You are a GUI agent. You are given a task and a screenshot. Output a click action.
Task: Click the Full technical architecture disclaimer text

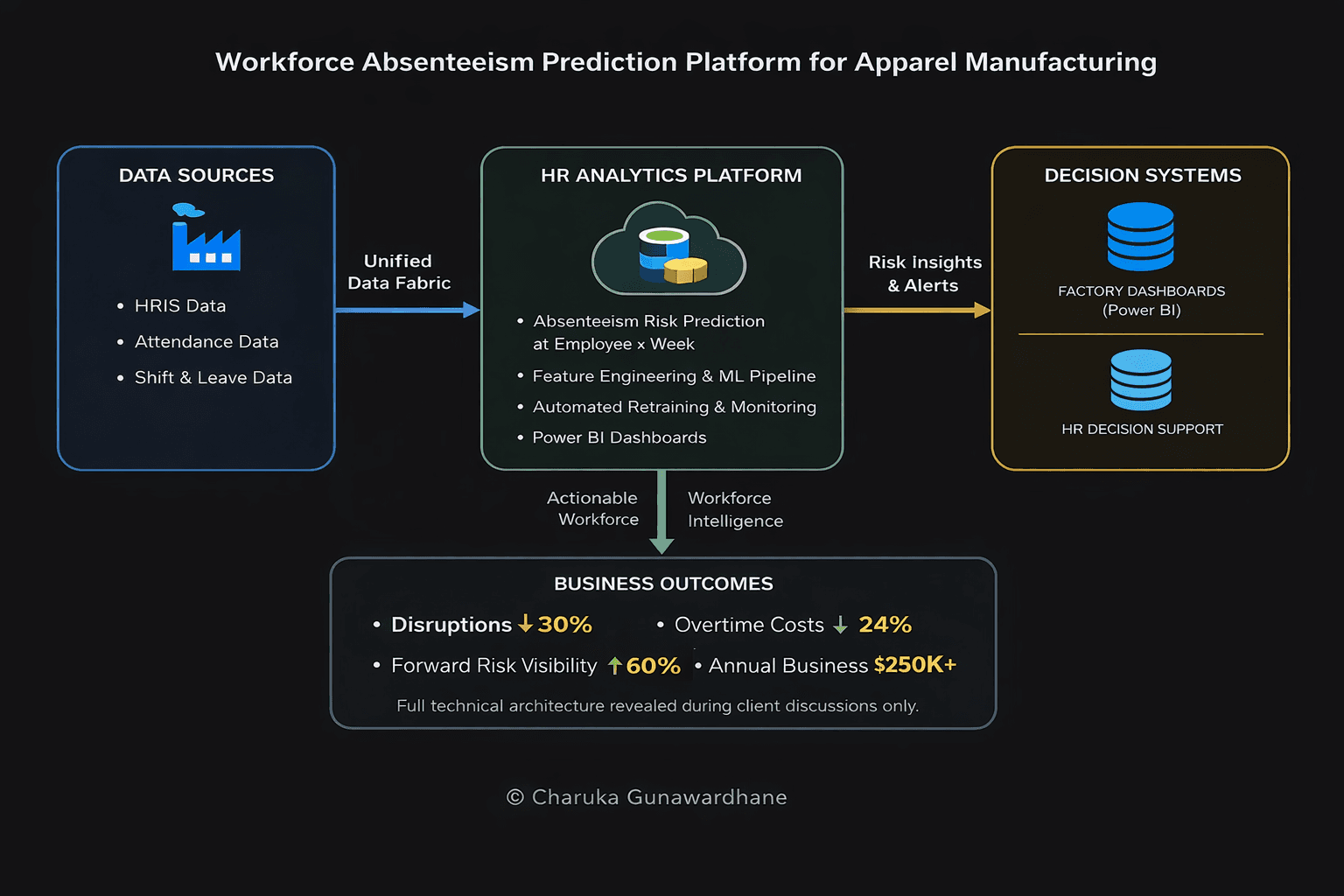click(658, 706)
